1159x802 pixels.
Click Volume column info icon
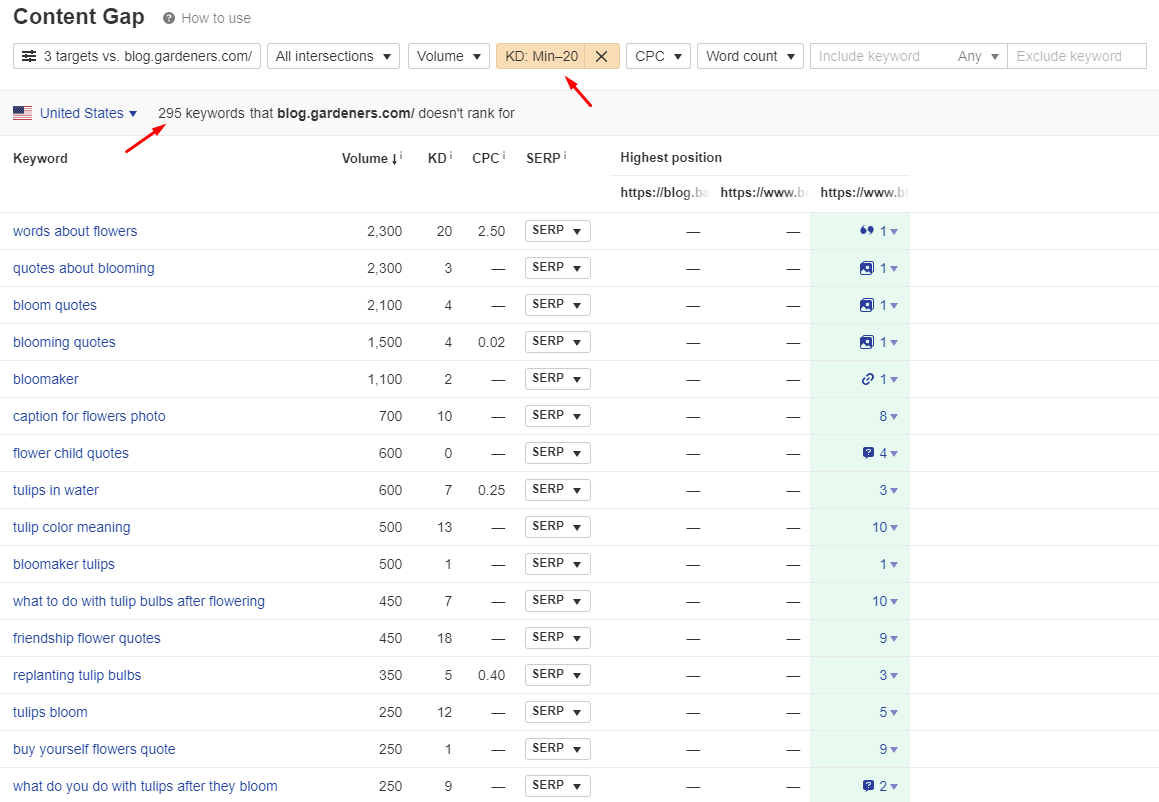pos(401,155)
